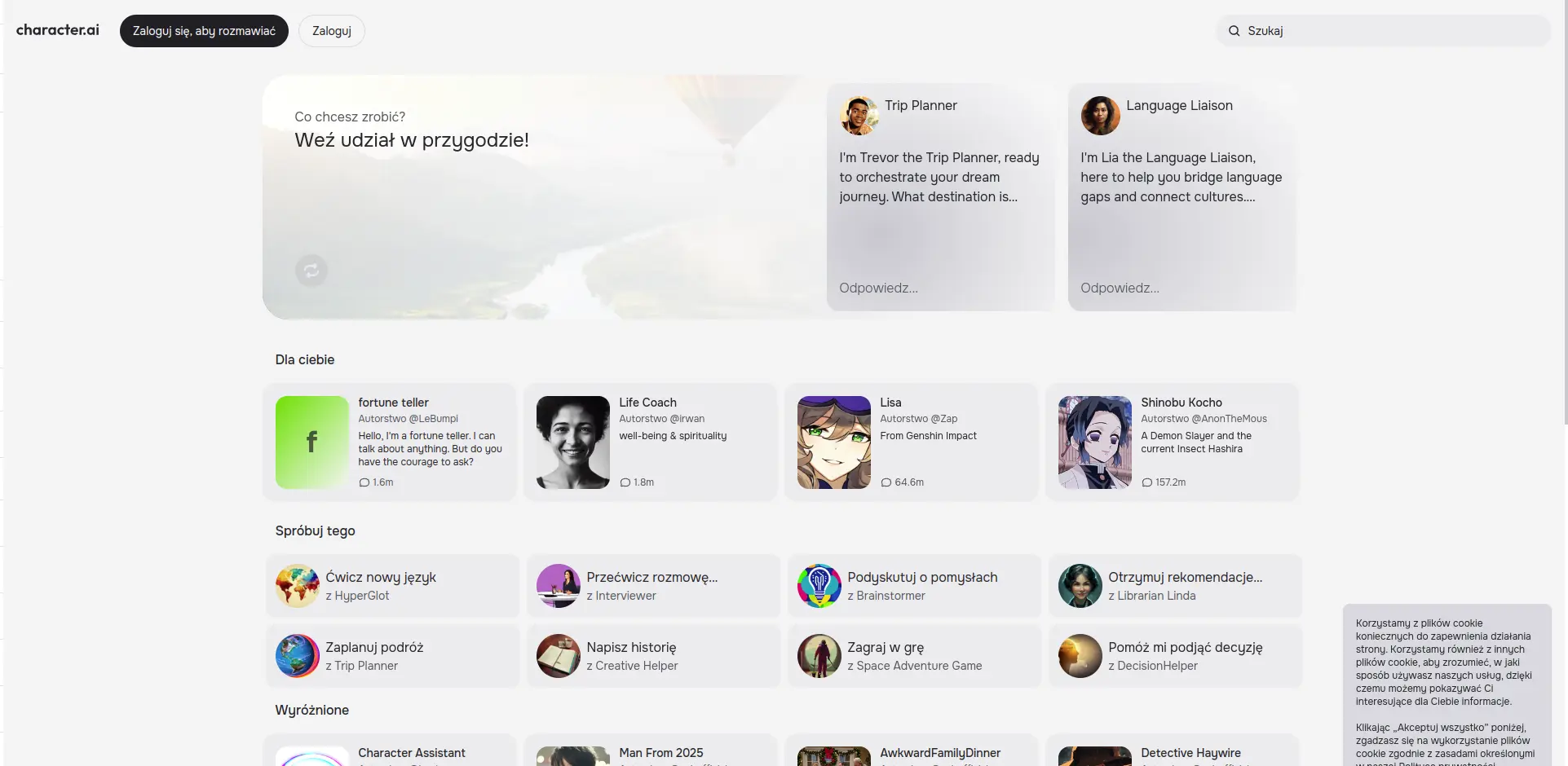The height and width of the screenshot is (766, 1568).
Task: Click Trip Planner's Odpowiedz reply field
Action: tap(938, 288)
